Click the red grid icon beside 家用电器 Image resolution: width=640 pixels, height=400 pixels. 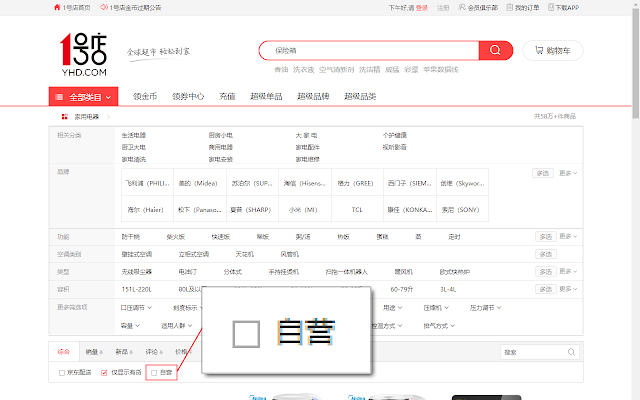click(64, 117)
